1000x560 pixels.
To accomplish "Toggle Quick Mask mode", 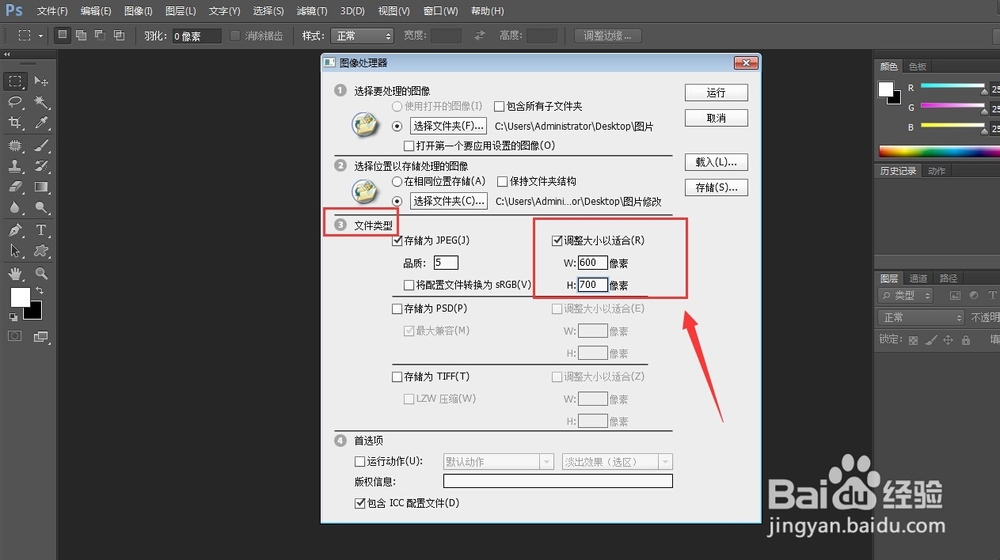I will coord(15,336).
